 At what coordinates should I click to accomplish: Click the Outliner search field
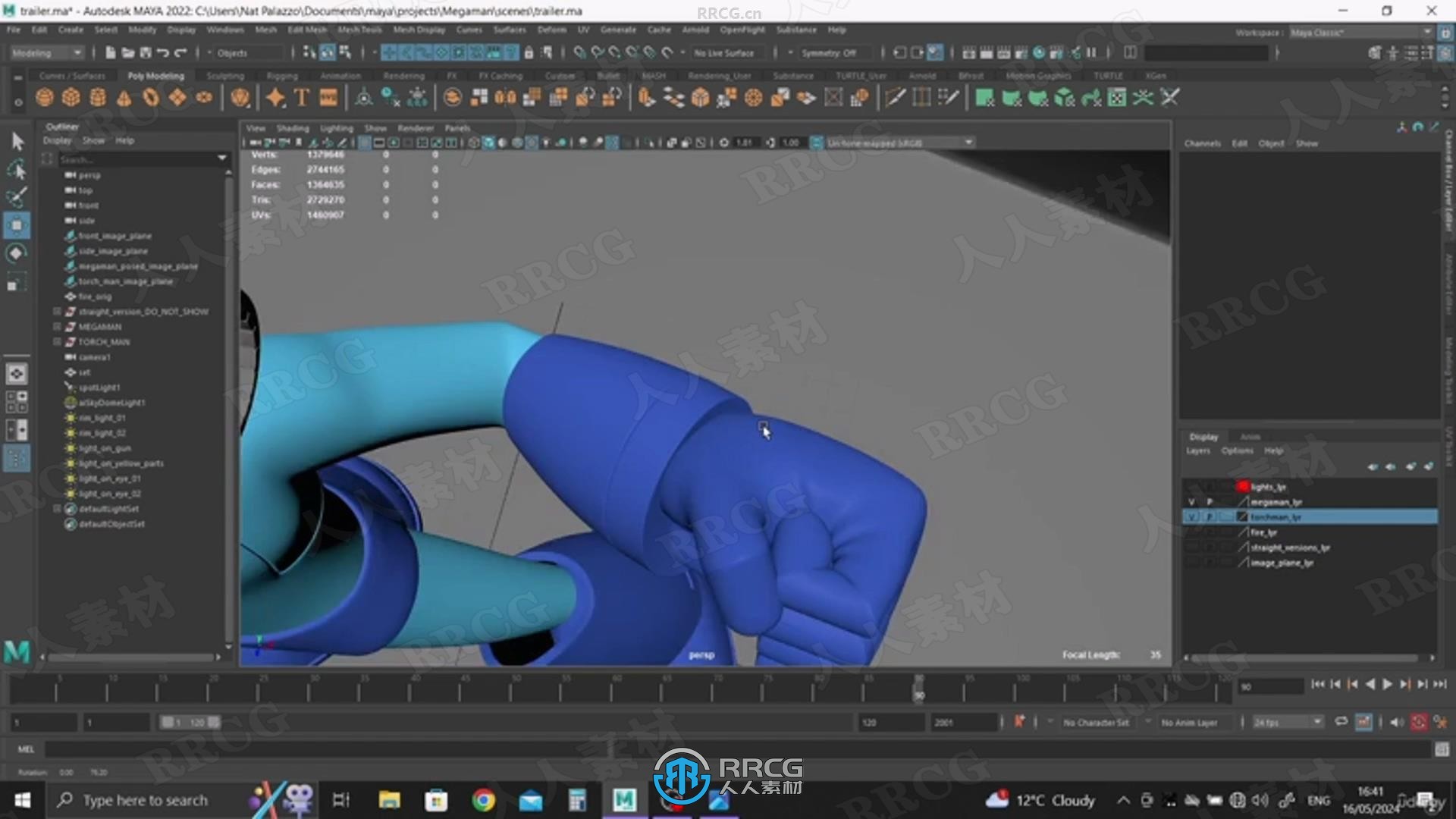(x=136, y=159)
